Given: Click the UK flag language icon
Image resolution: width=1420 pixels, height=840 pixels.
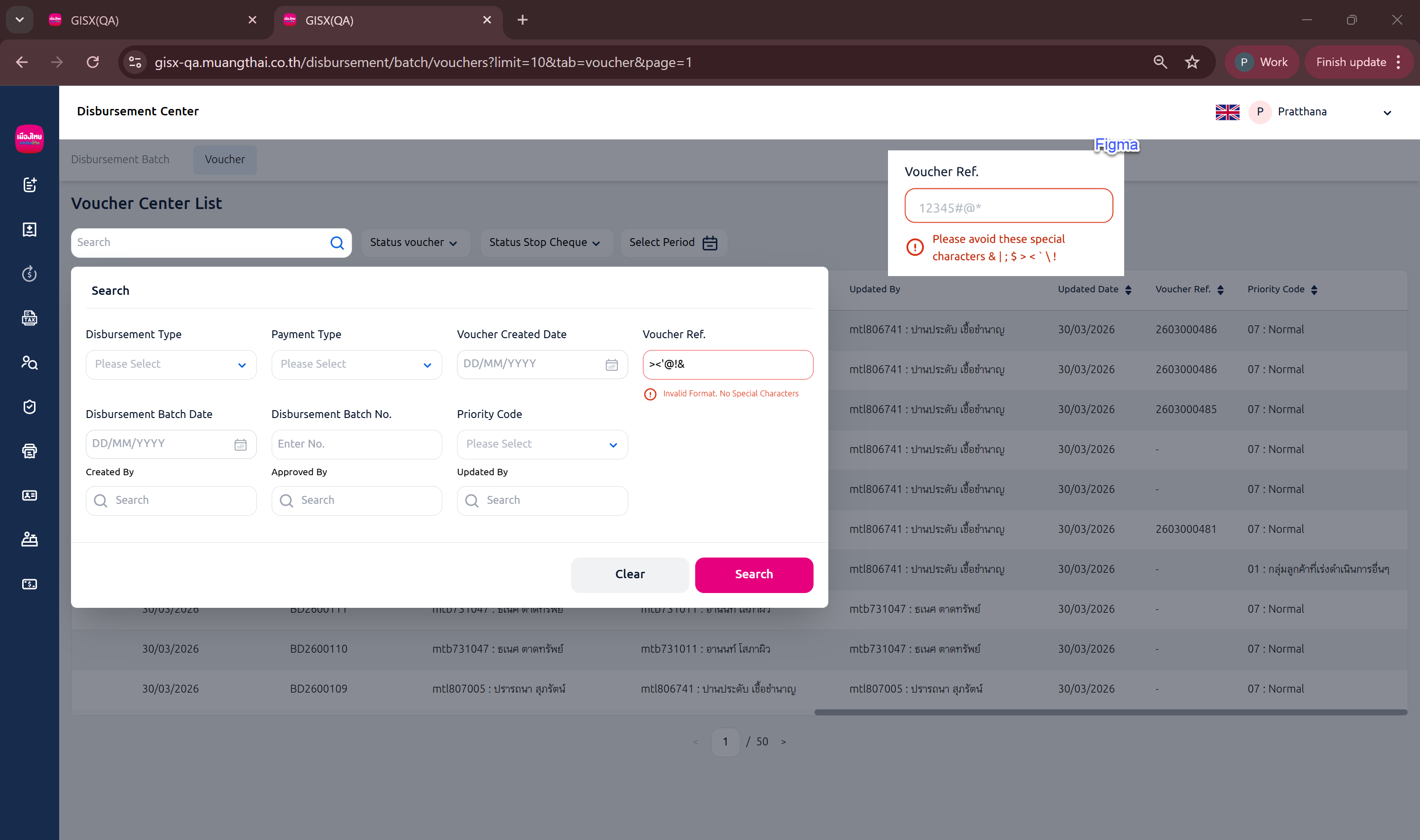Looking at the screenshot, I should pyautogui.click(x=1227, y=112).
